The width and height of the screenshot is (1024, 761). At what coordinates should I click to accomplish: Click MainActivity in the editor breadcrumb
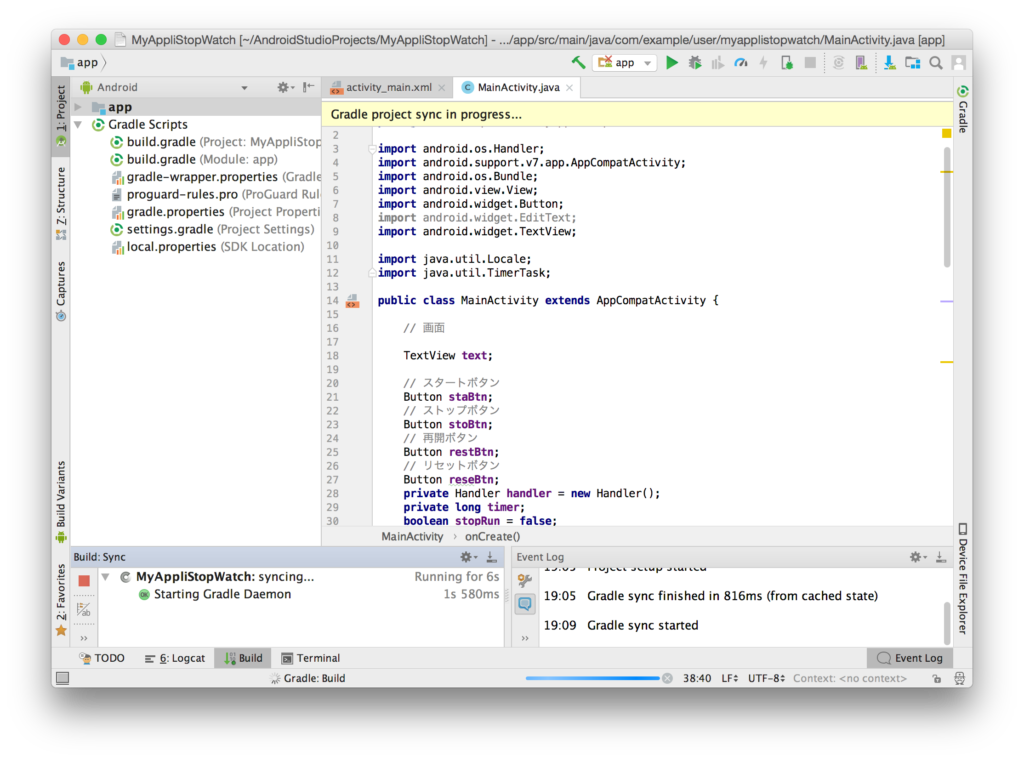[412, 536]
